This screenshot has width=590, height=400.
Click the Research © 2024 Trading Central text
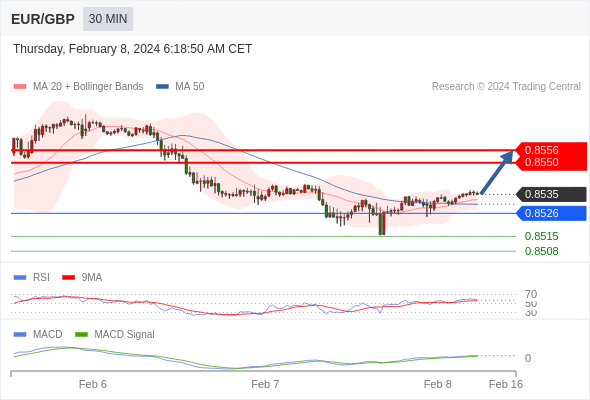point(506,87)
